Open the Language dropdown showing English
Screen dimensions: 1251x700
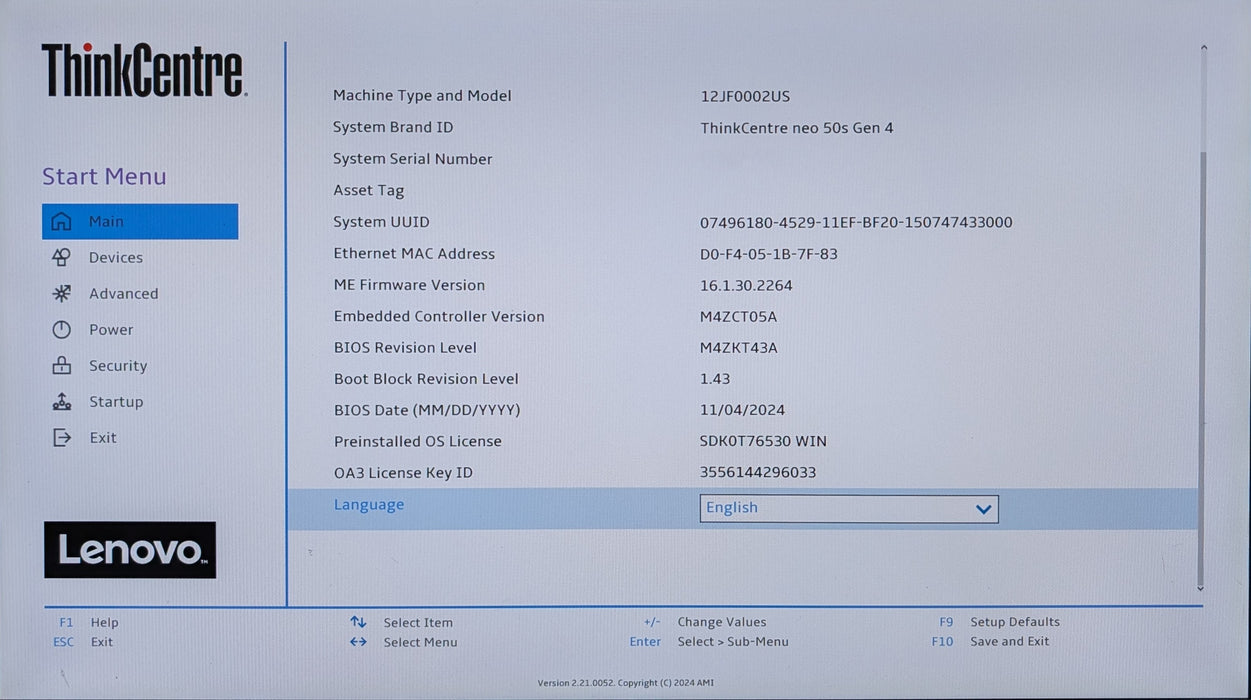click(849, 509)
